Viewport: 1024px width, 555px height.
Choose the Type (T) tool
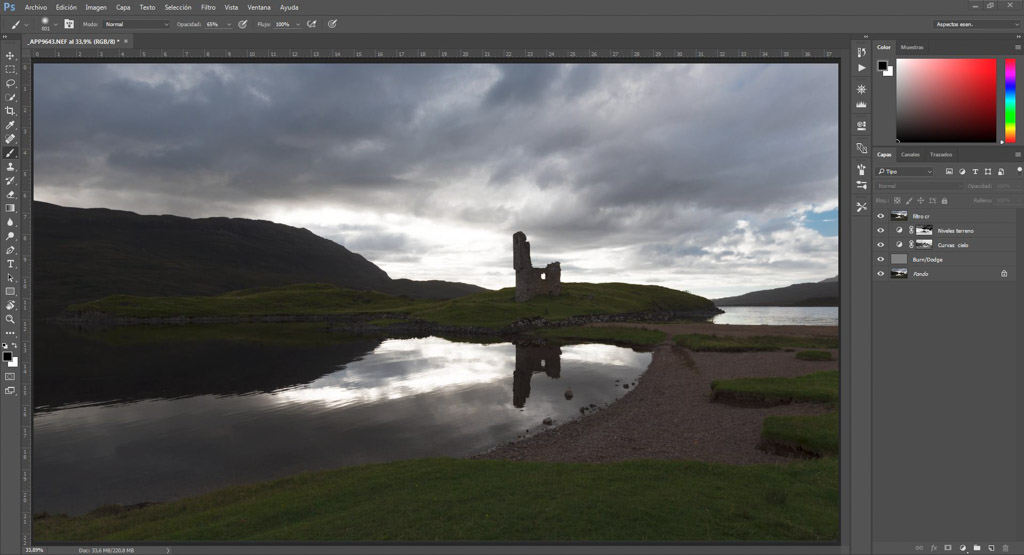pyautogui.click(x=10, y=264)
